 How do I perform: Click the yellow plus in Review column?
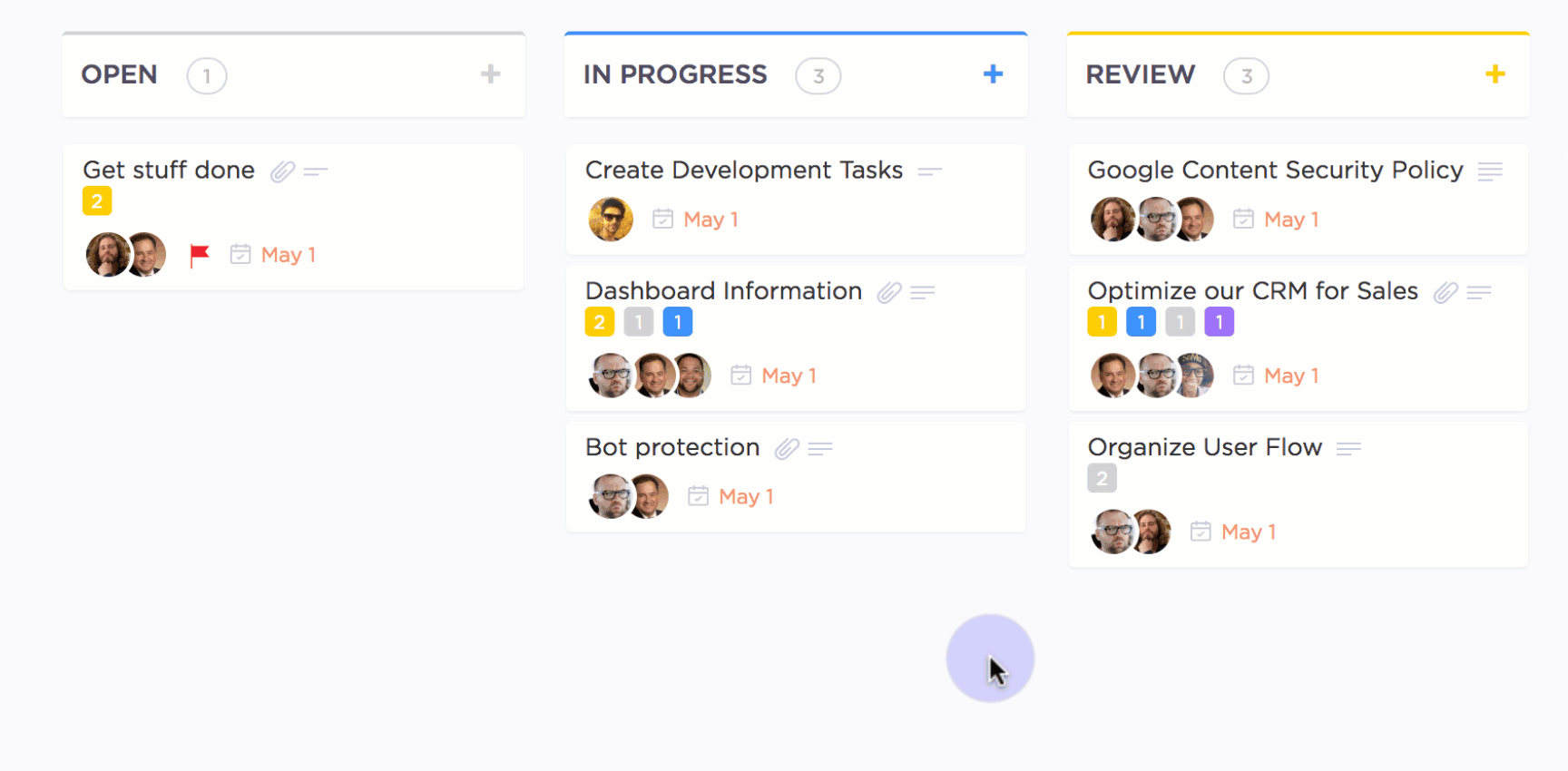pos(1495,74)
